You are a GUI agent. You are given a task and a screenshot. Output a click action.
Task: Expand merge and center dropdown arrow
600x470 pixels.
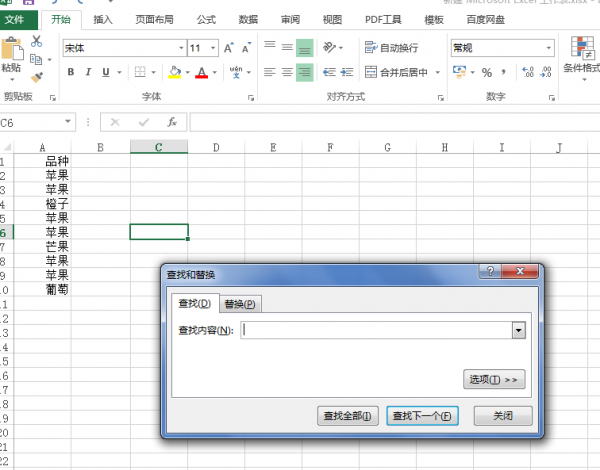tap(437, 72)
